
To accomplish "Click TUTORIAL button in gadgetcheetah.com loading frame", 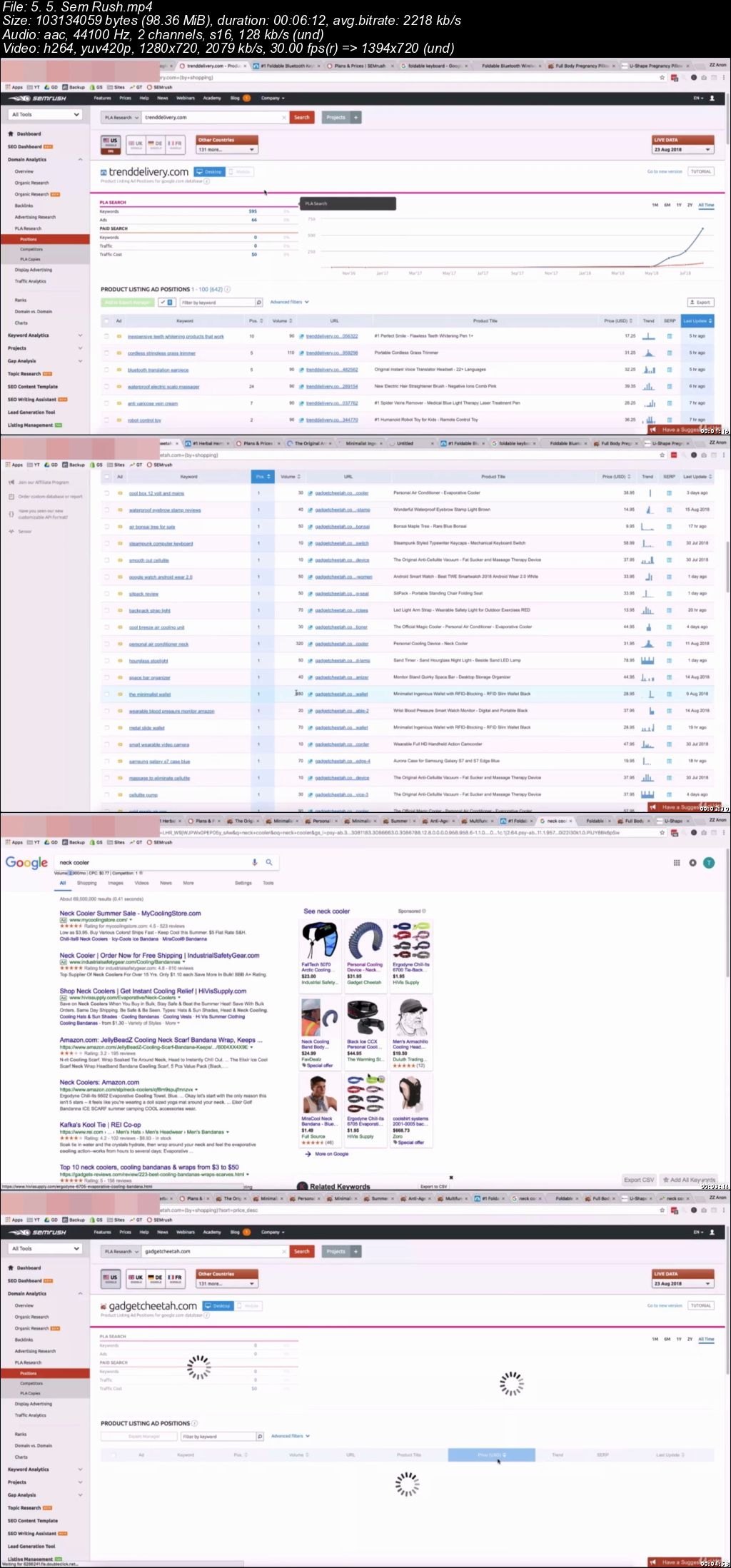I will (701, 1305).
